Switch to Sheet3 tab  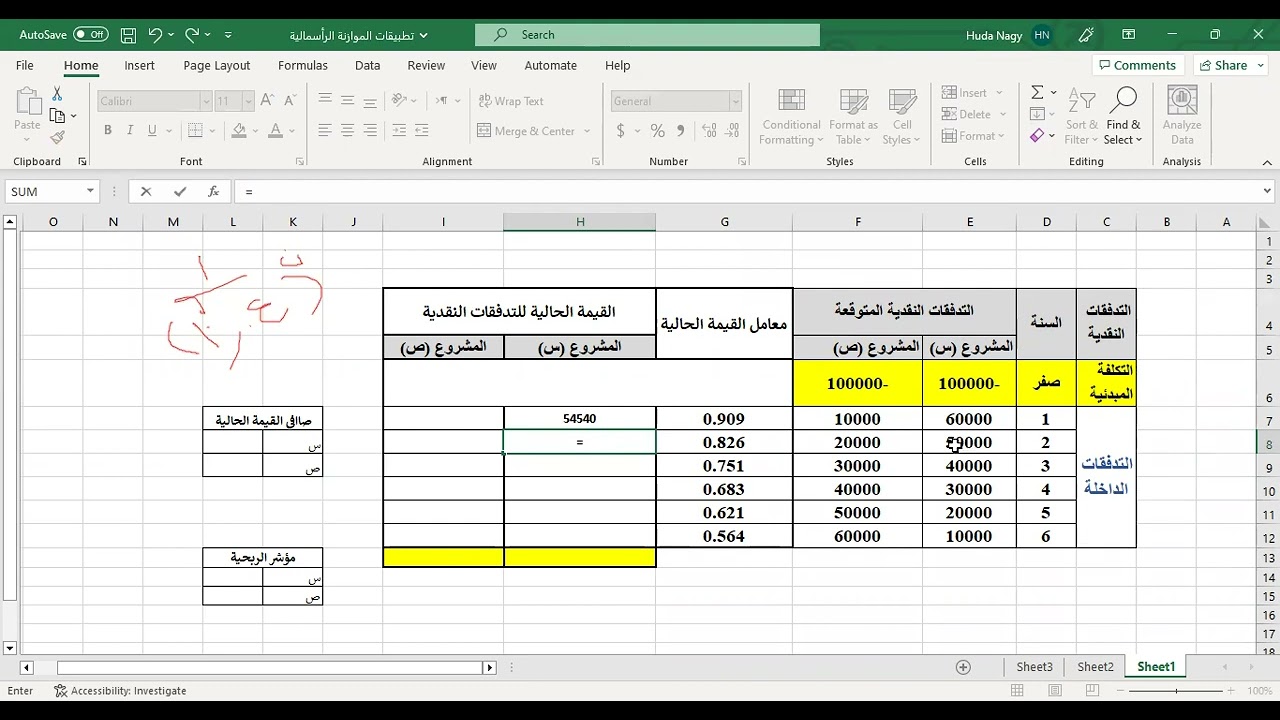pos(1034,667)
